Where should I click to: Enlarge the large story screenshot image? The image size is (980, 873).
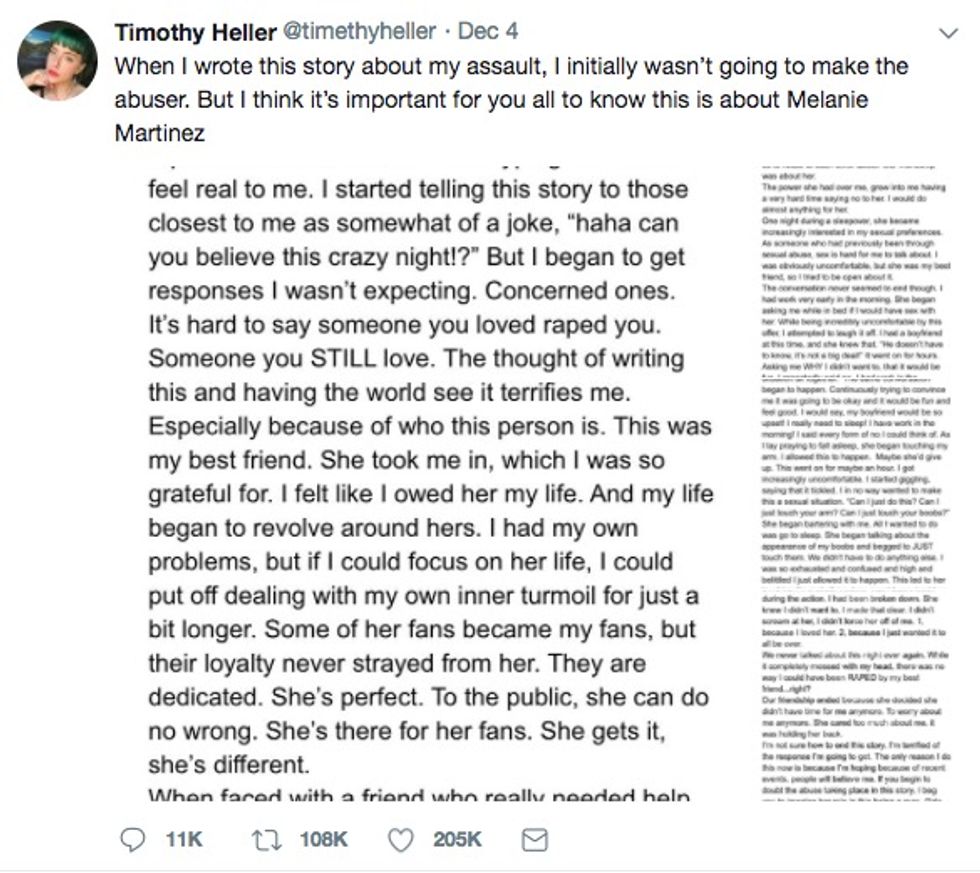[430, 480]
